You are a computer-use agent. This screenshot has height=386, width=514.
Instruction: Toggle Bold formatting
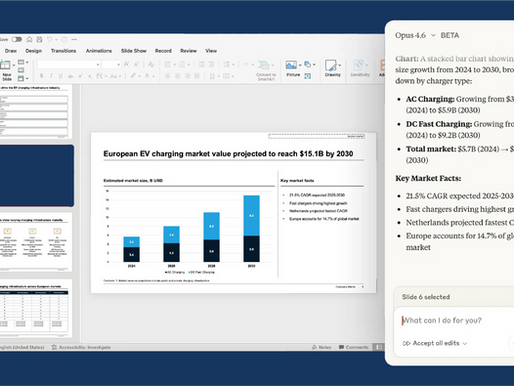tap(41, 76)
